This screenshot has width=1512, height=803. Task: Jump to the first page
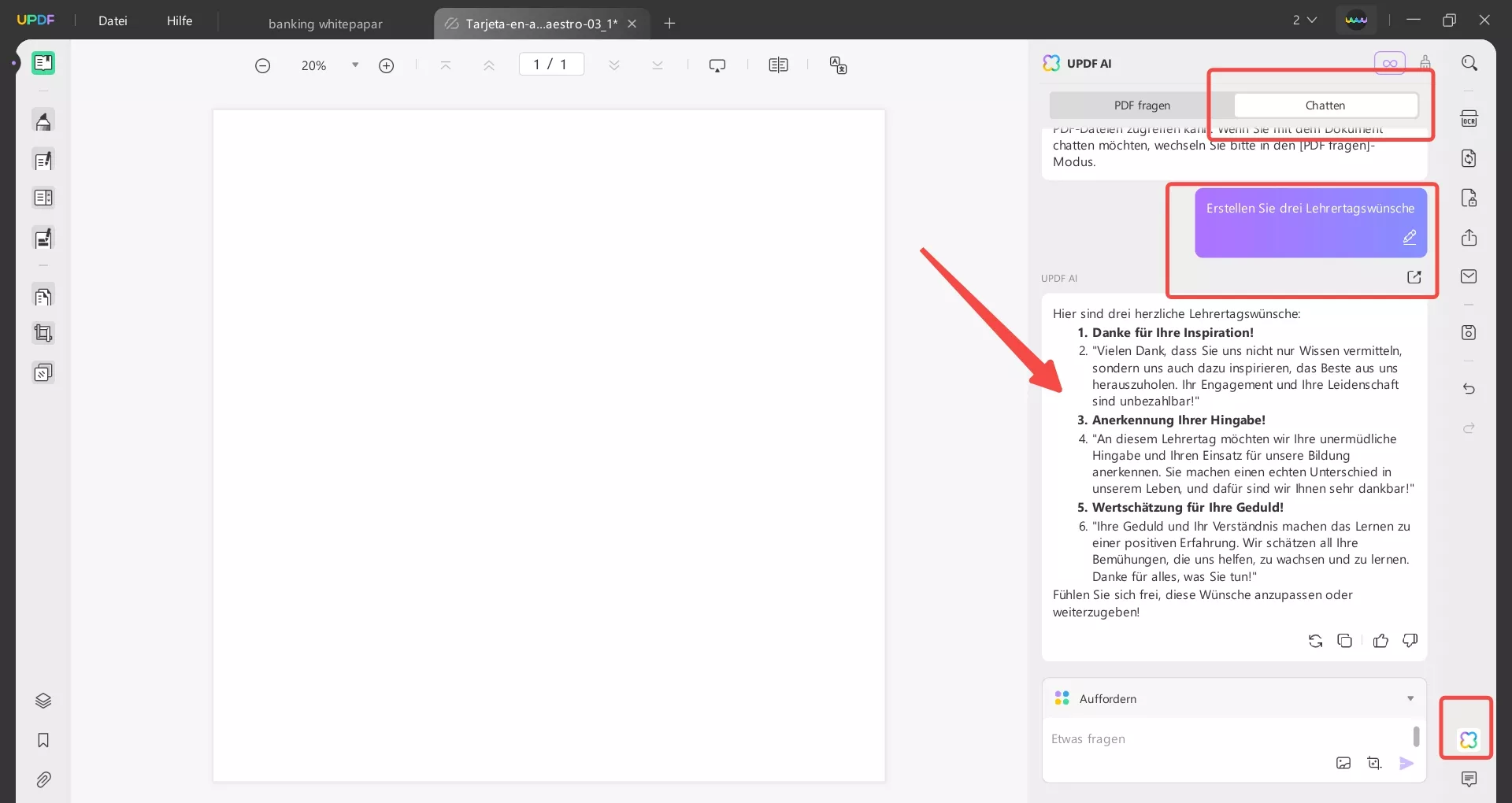(x=446, y=65)
